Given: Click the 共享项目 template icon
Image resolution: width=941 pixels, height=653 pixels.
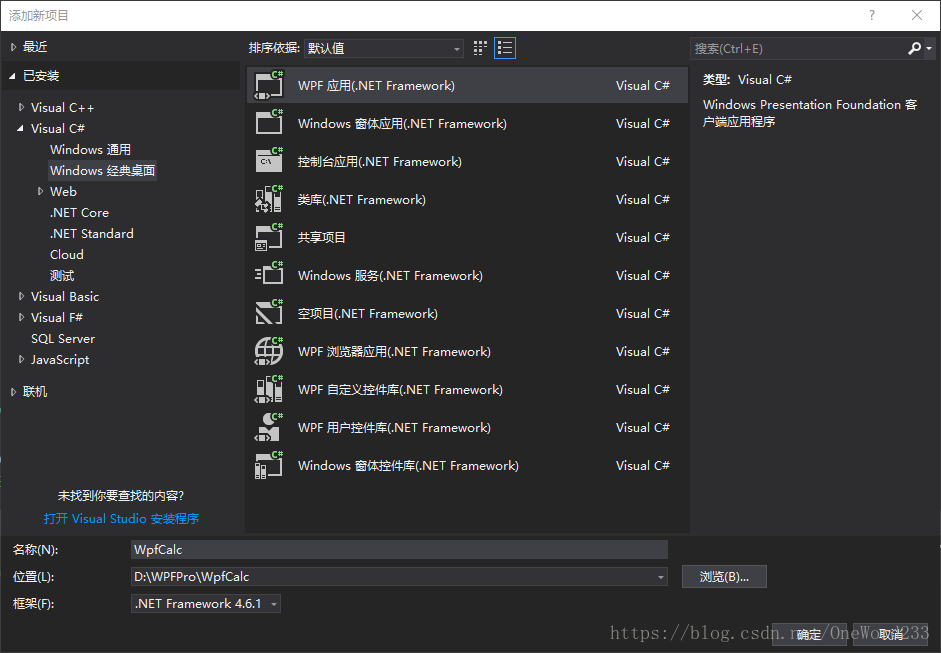Looking at the screenshot, I should (x=269, y=237).
